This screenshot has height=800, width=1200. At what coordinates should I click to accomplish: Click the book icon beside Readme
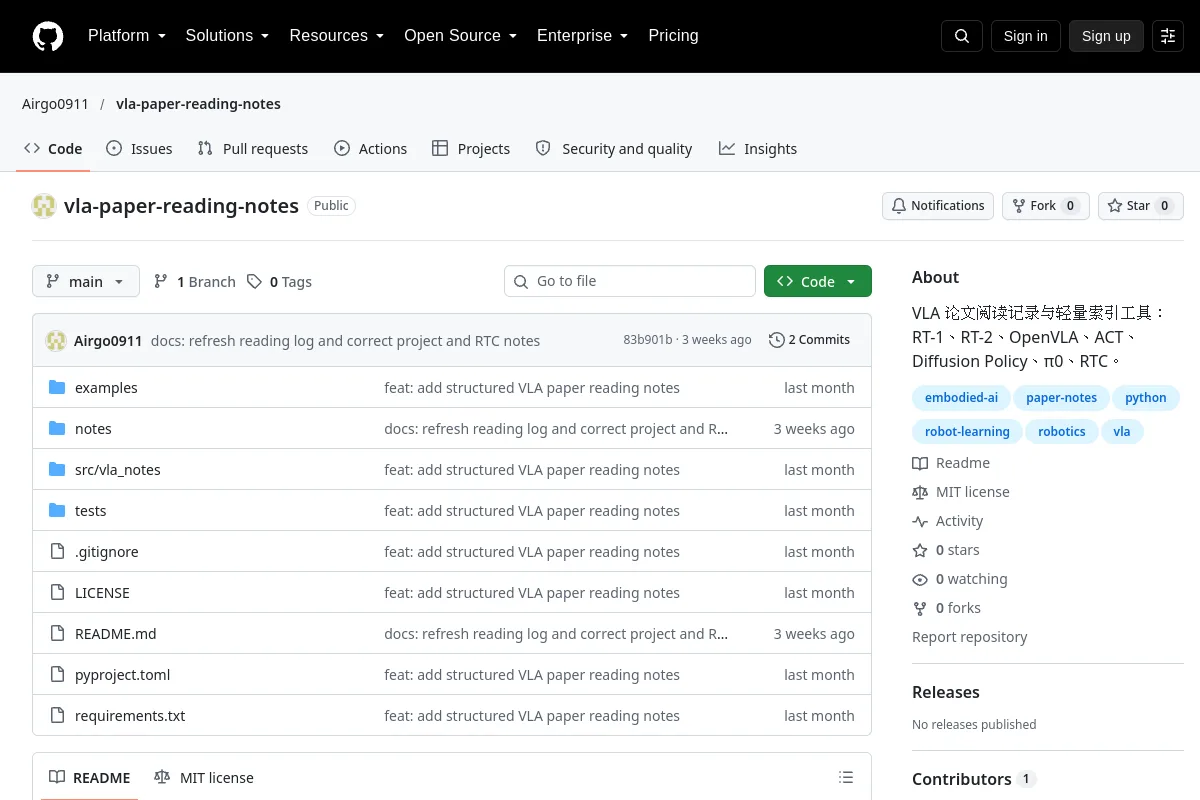pos(920,463)
